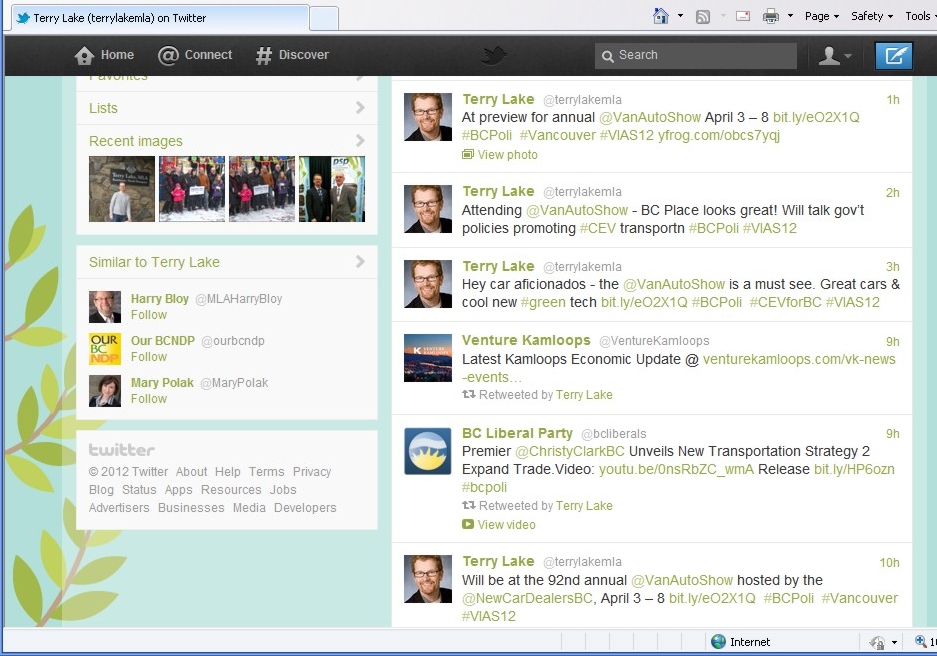Click the compose new Tweet button
The width and height of the screenshot is (937, 656).
tap(894, 56)
